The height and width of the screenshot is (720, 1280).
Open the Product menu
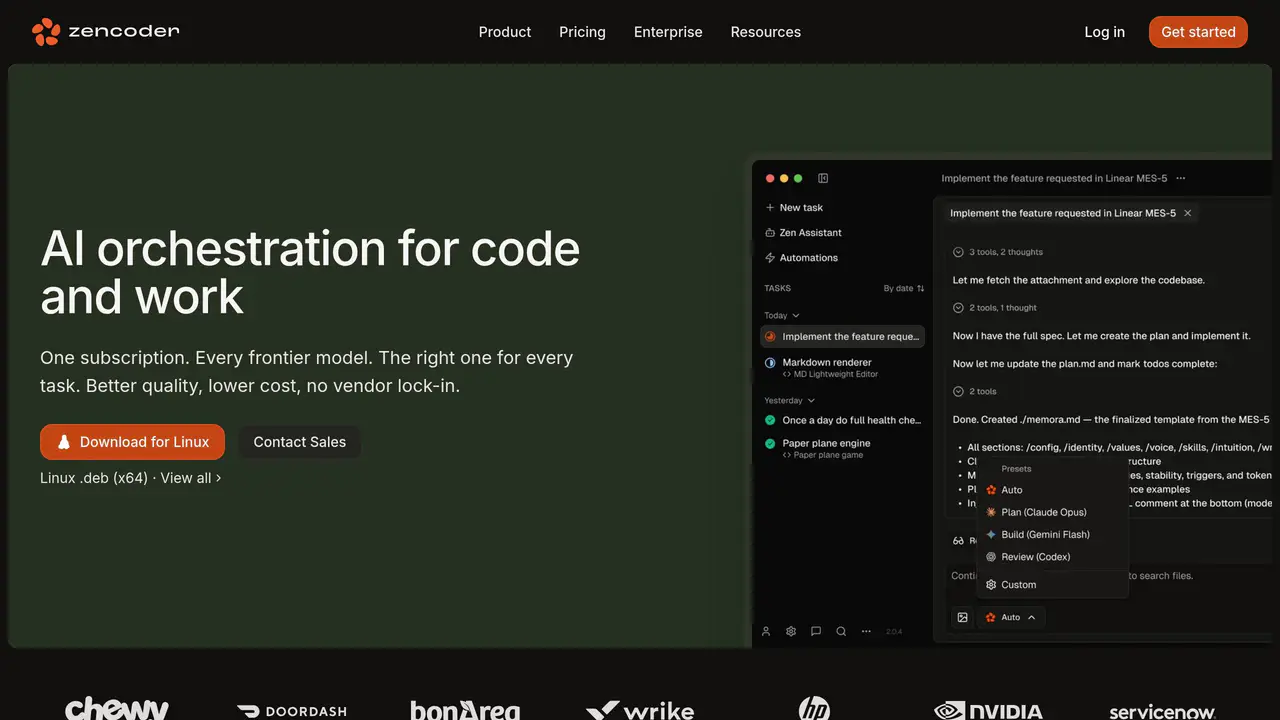point(505,32)
